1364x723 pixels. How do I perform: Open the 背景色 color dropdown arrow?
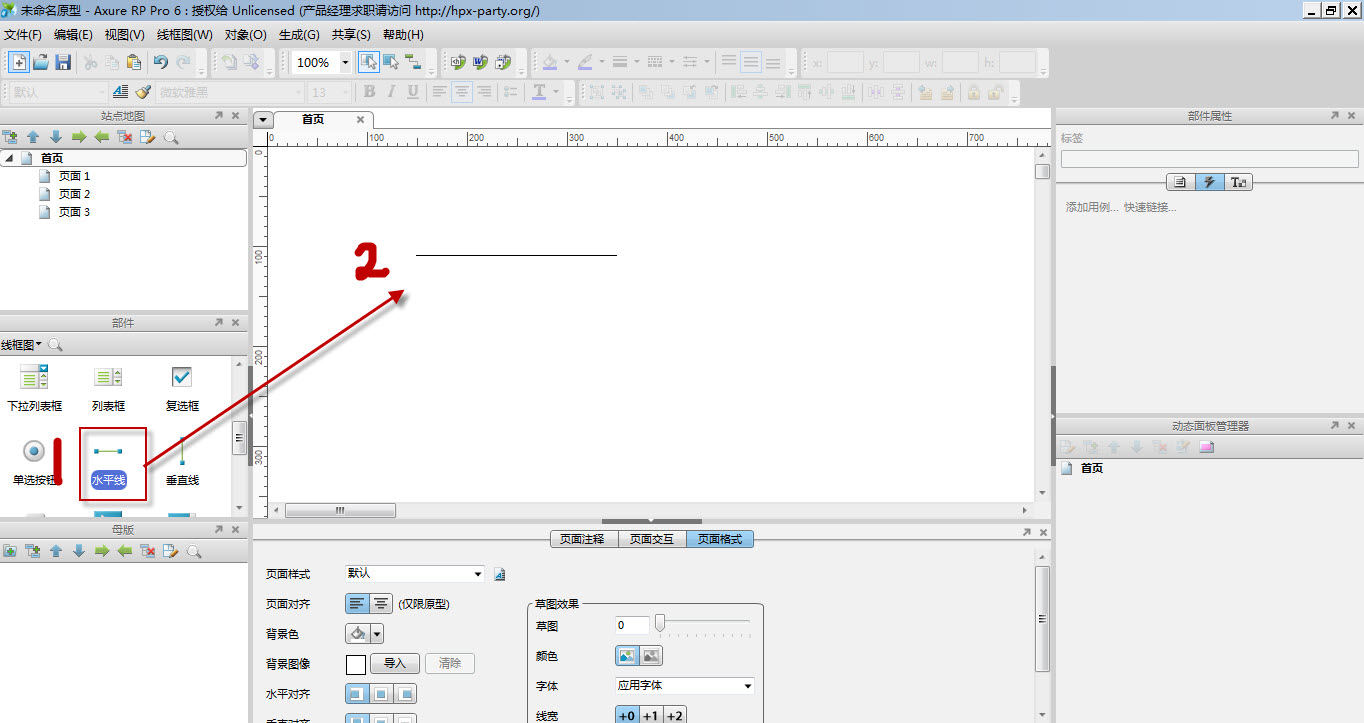point(377,634)
